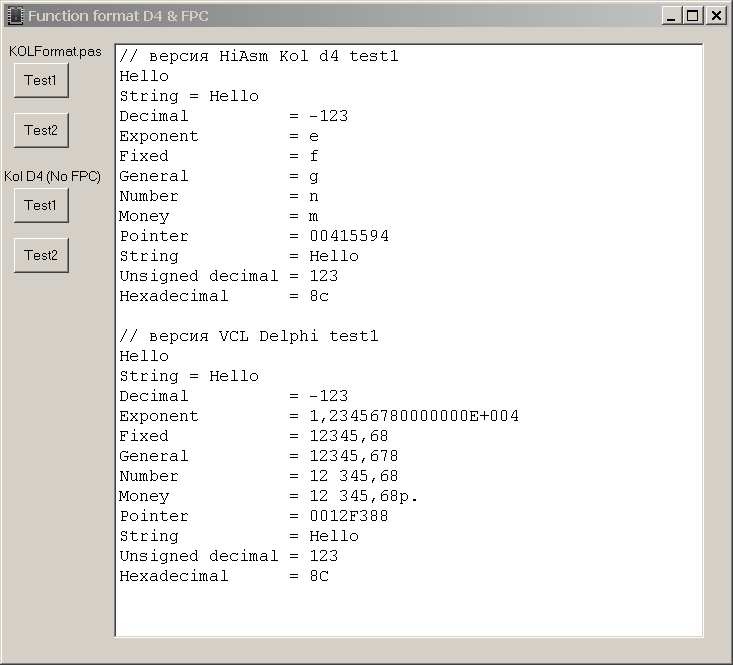
Task: Minimize the Function format window
Action: [x=671, y=16]
